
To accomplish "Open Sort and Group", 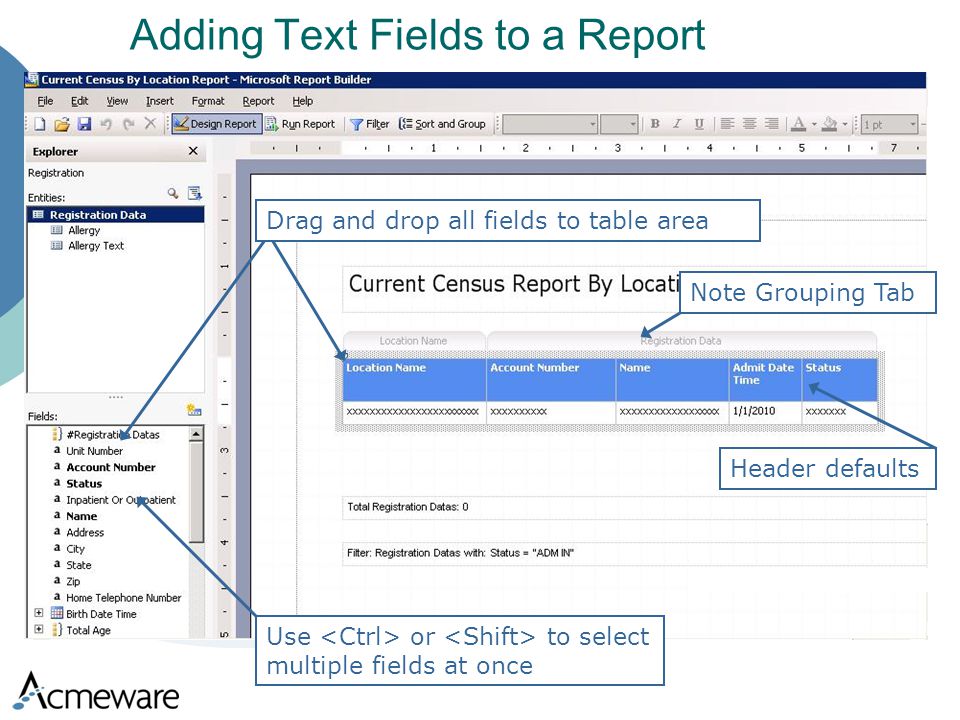I will coord(443,124).
